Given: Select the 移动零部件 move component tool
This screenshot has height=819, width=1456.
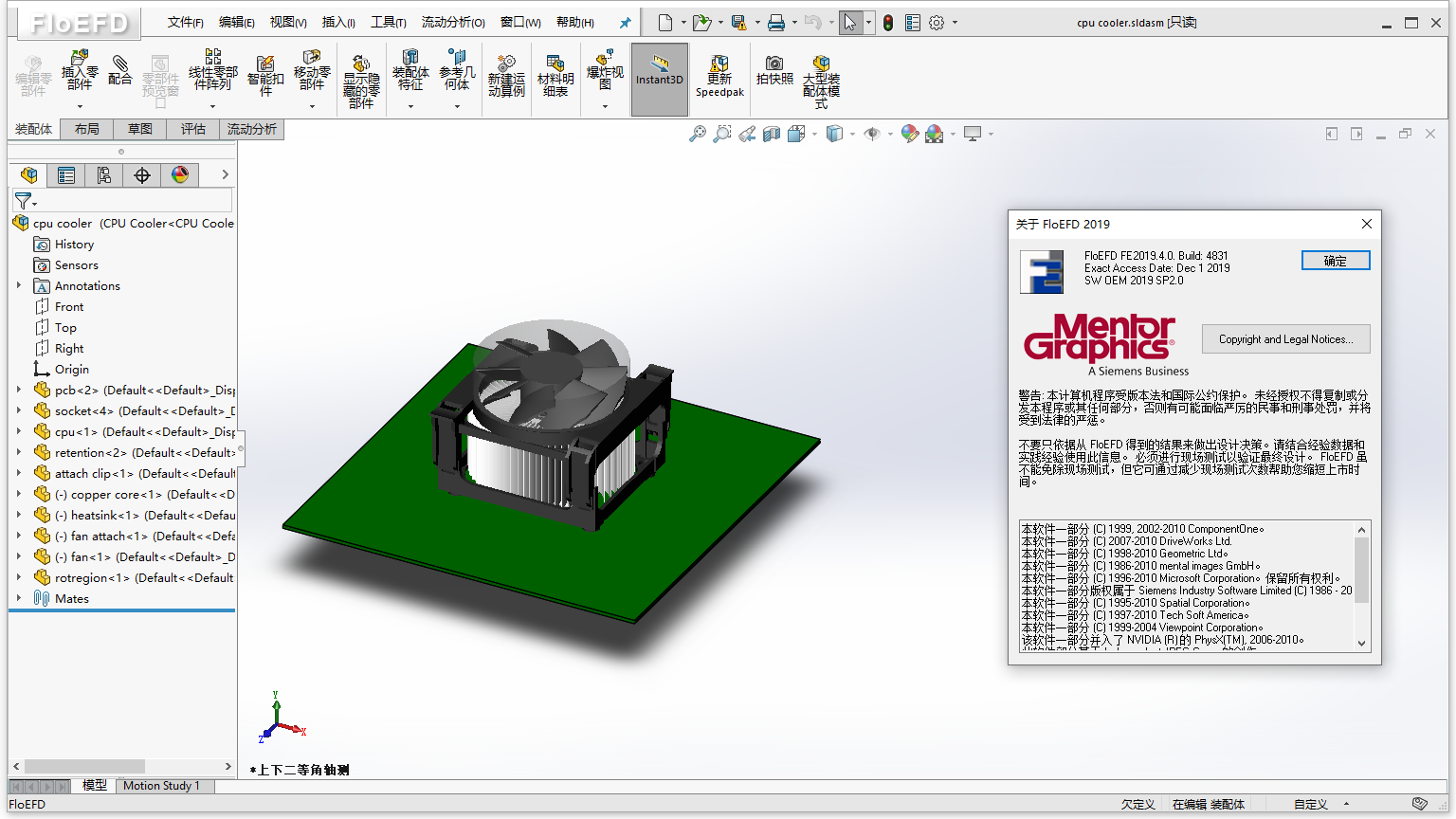Looking at the screenshot, I should (312, 72).
